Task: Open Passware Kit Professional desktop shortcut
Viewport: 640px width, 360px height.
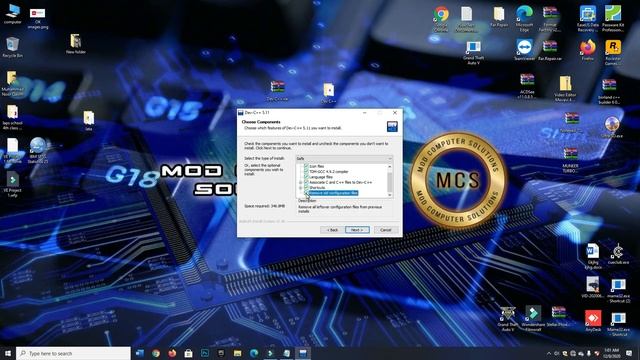Action: [613, 19]
